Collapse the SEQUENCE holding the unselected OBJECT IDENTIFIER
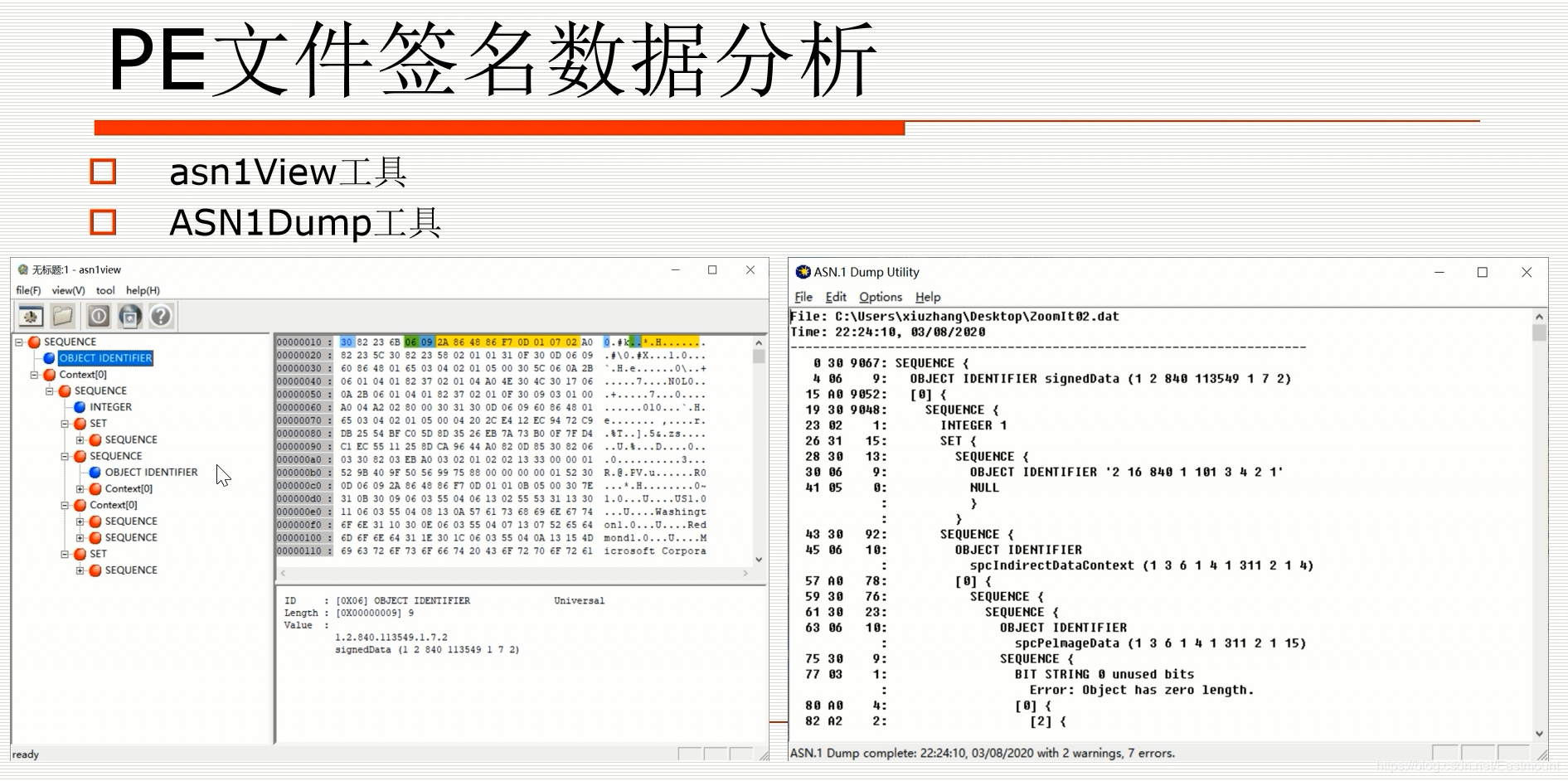1568x781 pixels. (x=65, y=456)
